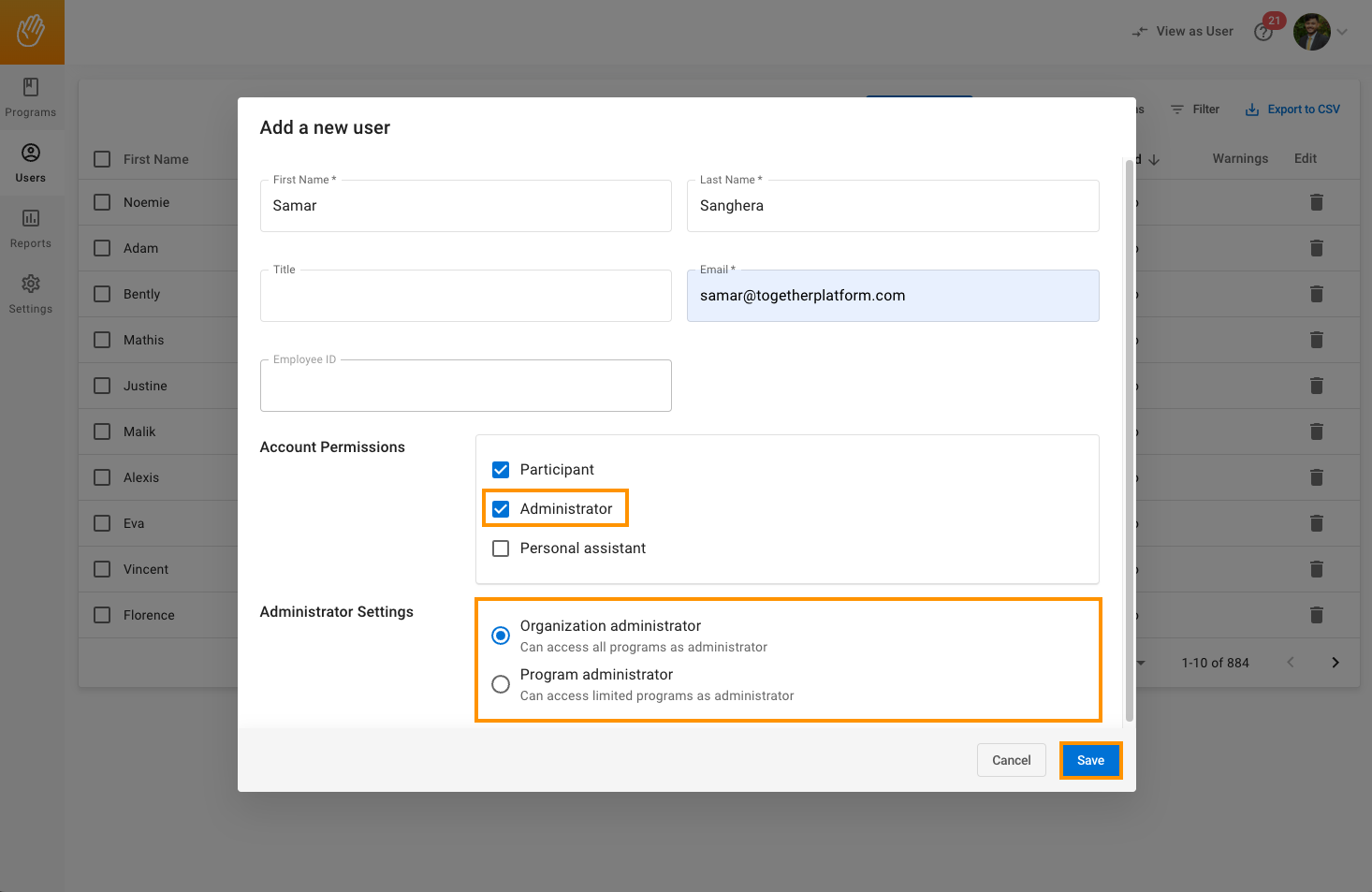Screen dimensions: 1372x892
Task: Check the Personal assistant checkbox
Action: tap(501, 548)
